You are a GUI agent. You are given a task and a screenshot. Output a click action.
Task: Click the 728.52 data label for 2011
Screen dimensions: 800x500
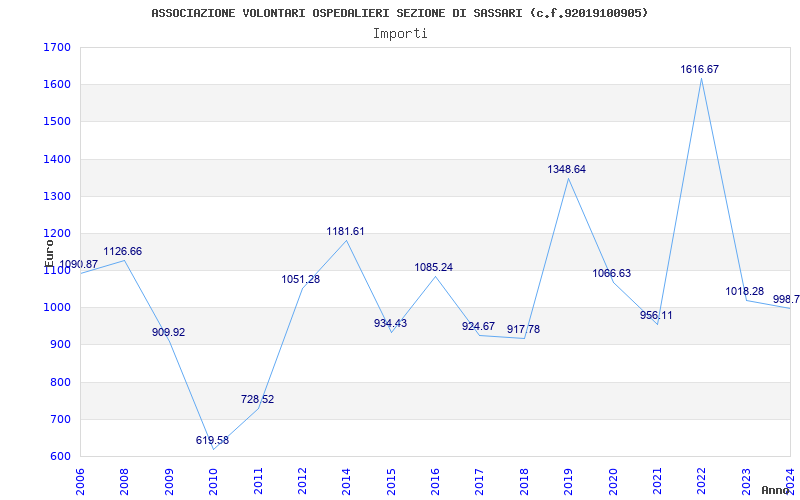[x=257, y=399]
